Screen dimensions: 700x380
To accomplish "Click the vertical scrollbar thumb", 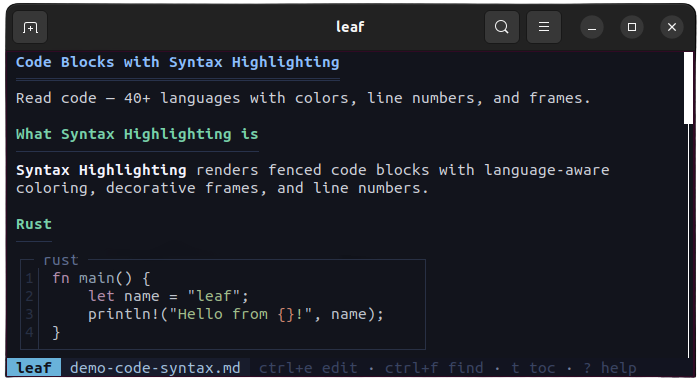I will (x=688, y=88).
